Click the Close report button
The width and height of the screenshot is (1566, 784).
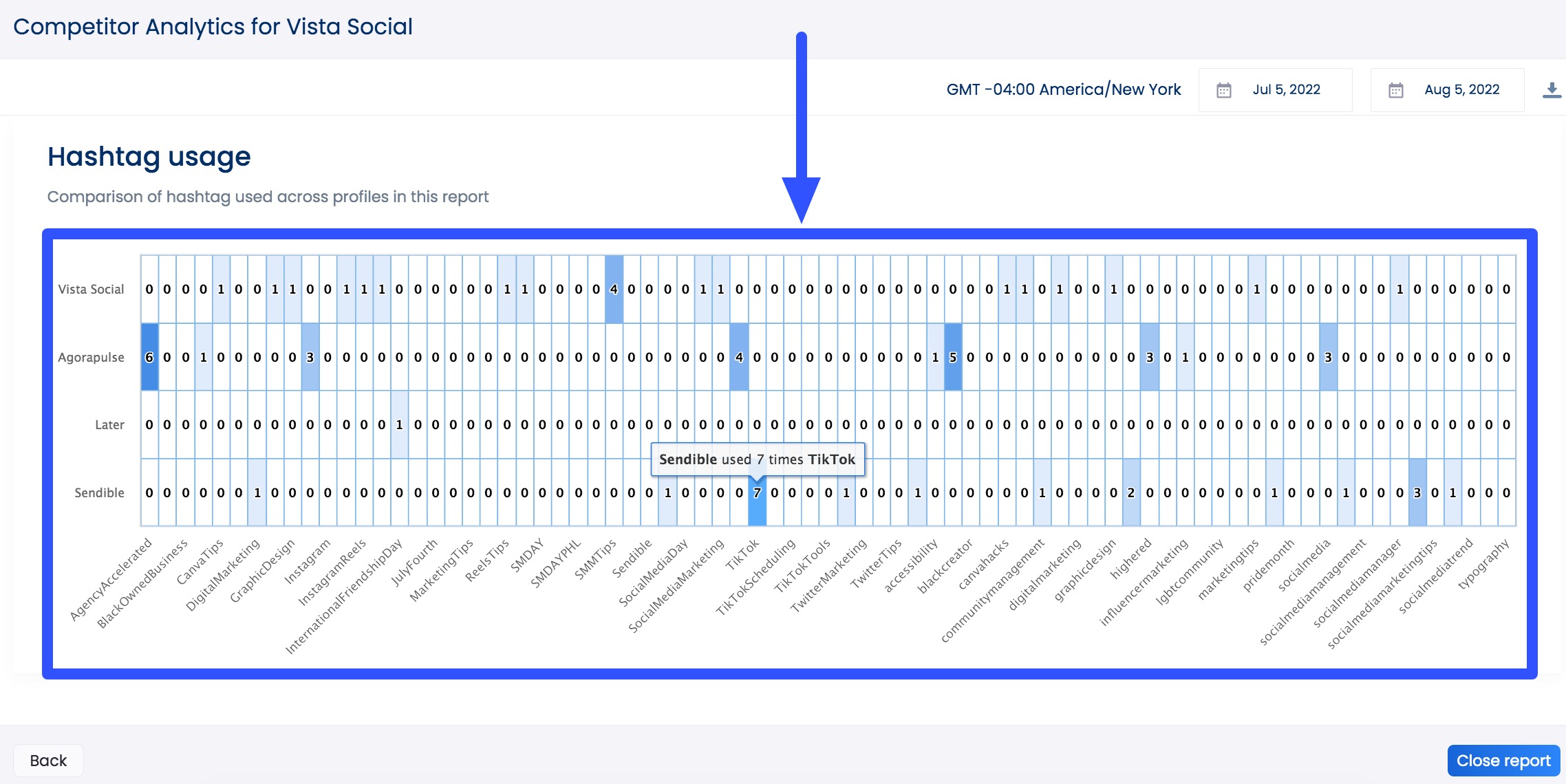1503,761
